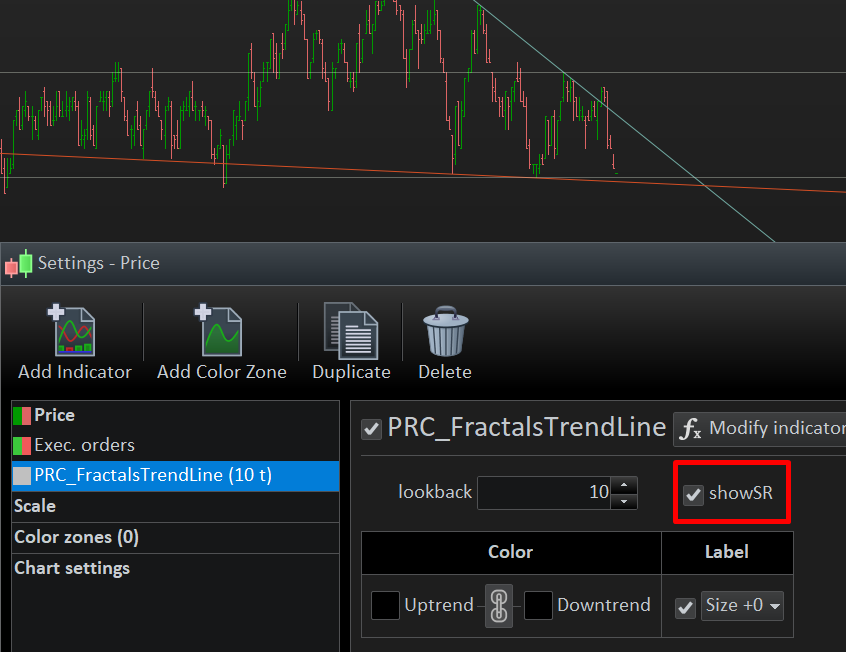Click the candlestick icon in Settings title
Viewport: 846px width, 652px height.
[18, 264]
